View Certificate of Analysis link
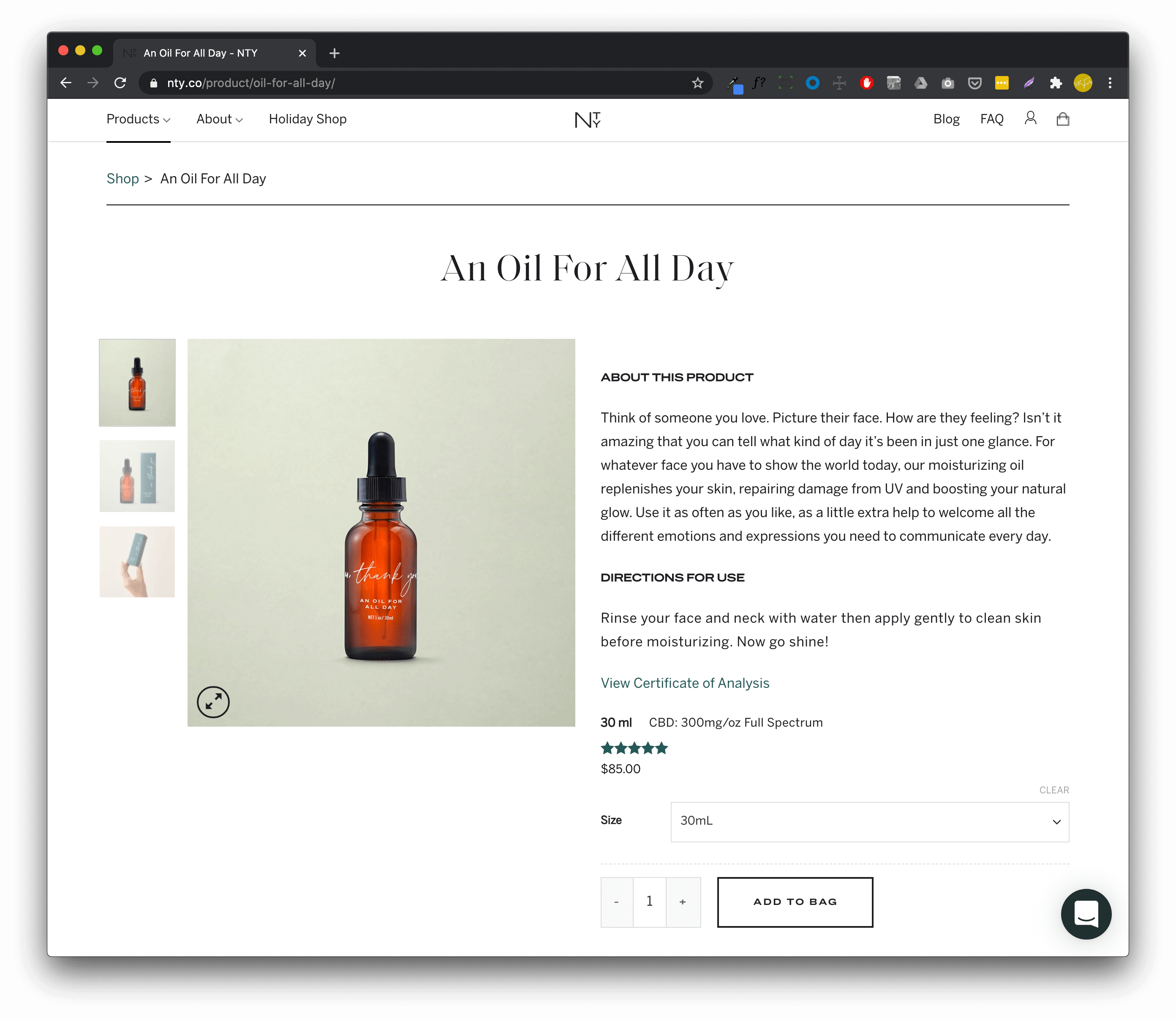 pyautogui.click(x=685, y=683)
